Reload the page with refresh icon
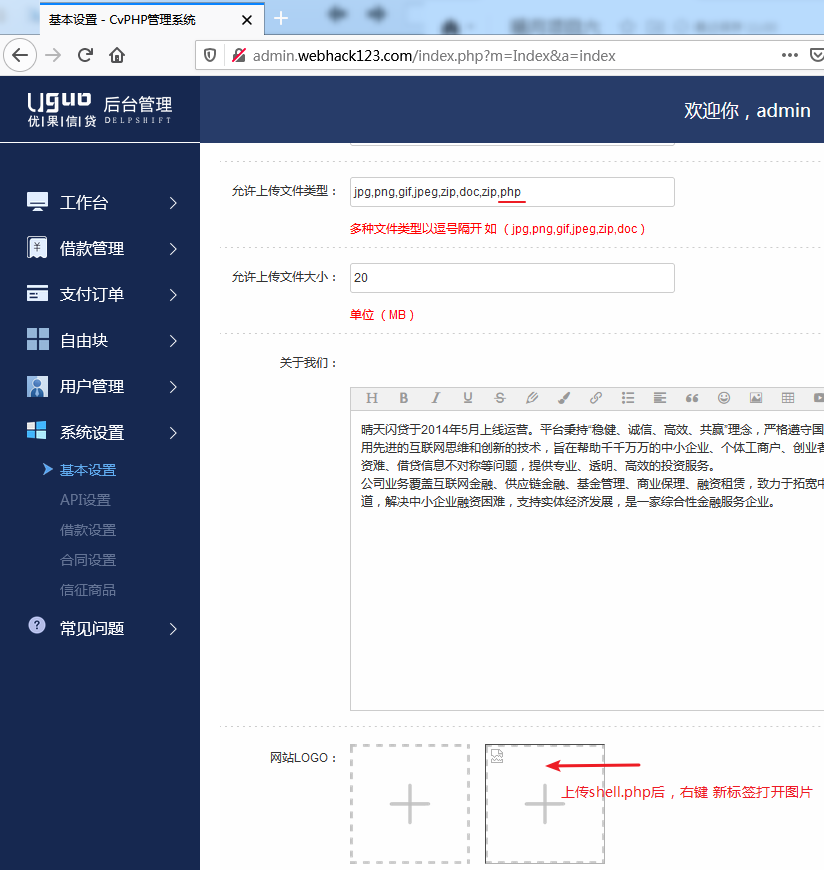This screenshot has height=870, width=824. [85, 55]
